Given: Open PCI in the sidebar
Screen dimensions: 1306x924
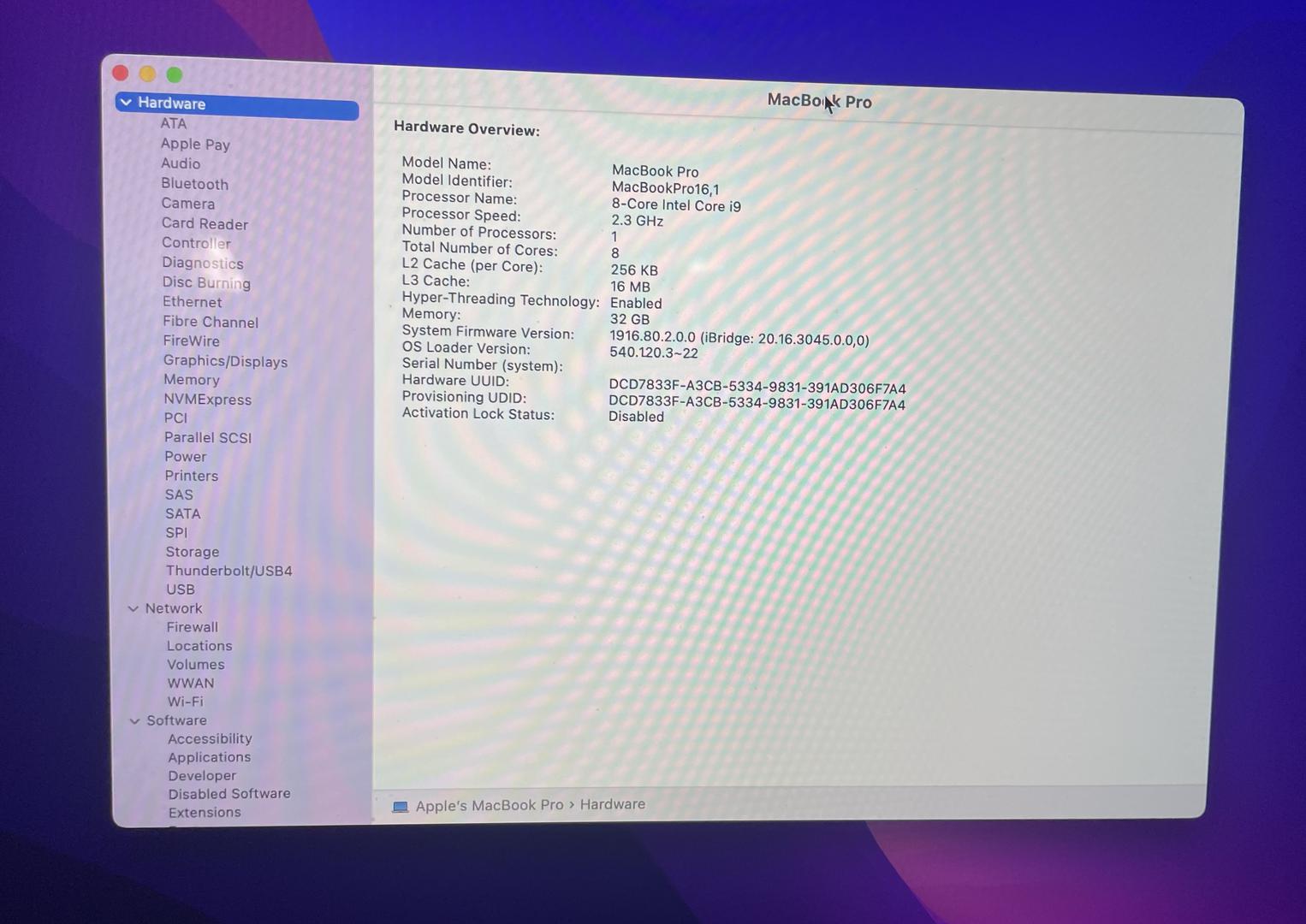Looking at the screenshot, I should pos(175,418).
